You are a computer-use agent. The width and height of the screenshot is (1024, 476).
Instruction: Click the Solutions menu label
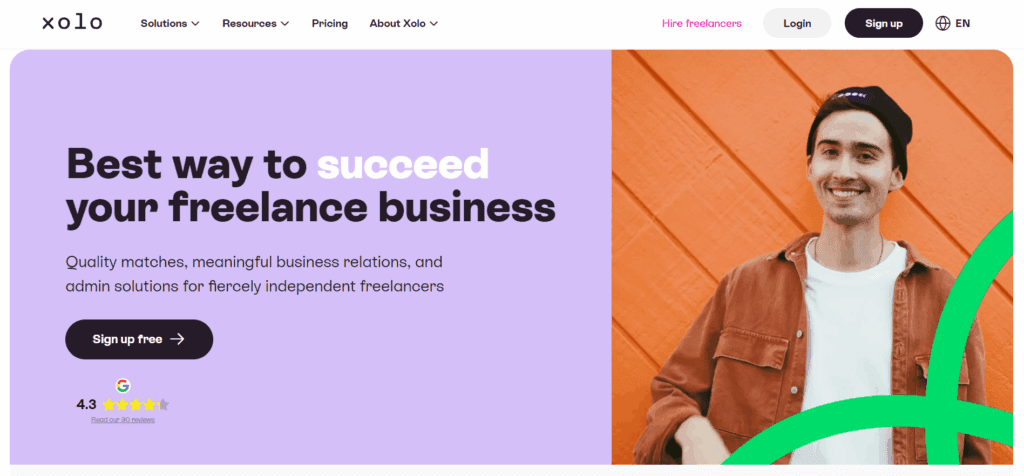point(163,23)
